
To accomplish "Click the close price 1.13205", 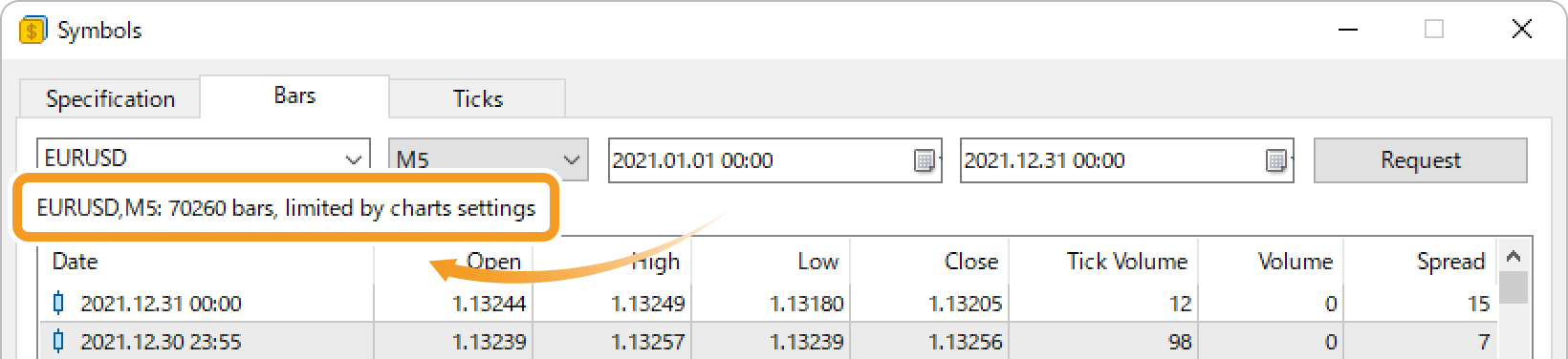I will (x=965, y=304).
